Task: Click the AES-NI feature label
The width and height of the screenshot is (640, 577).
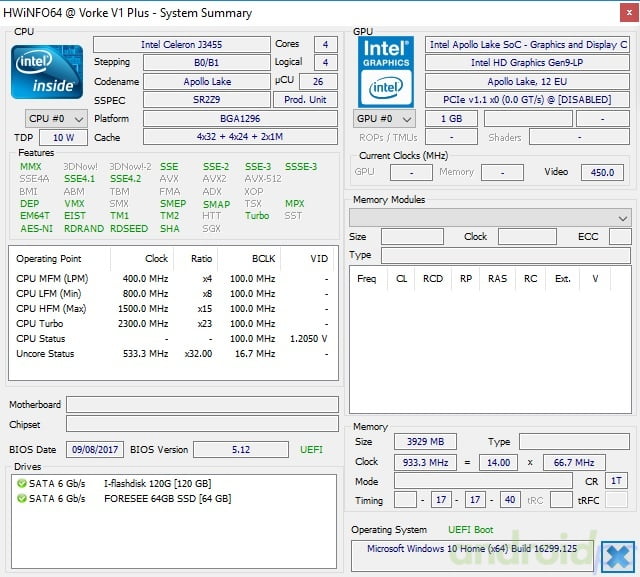Action: (x=36, y=229)
